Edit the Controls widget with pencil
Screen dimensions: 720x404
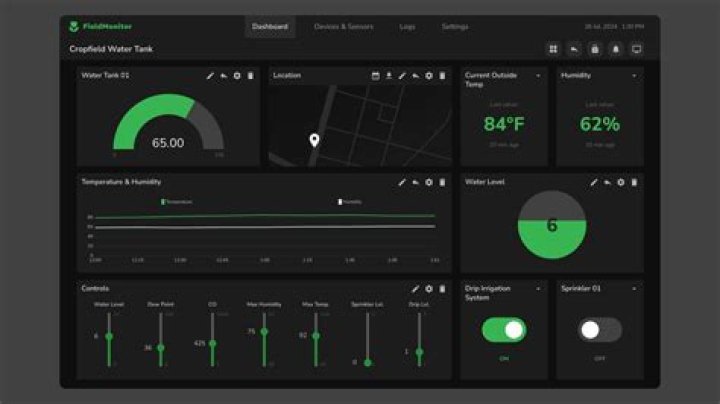(416, 289)
